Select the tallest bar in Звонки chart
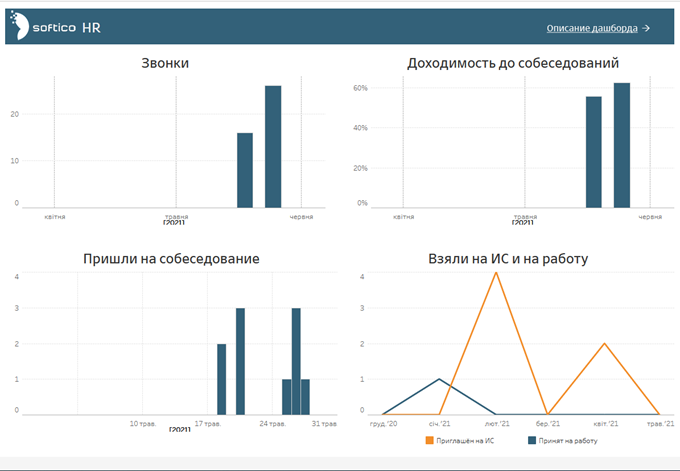The image size is (680, 471). coord(273,147)
